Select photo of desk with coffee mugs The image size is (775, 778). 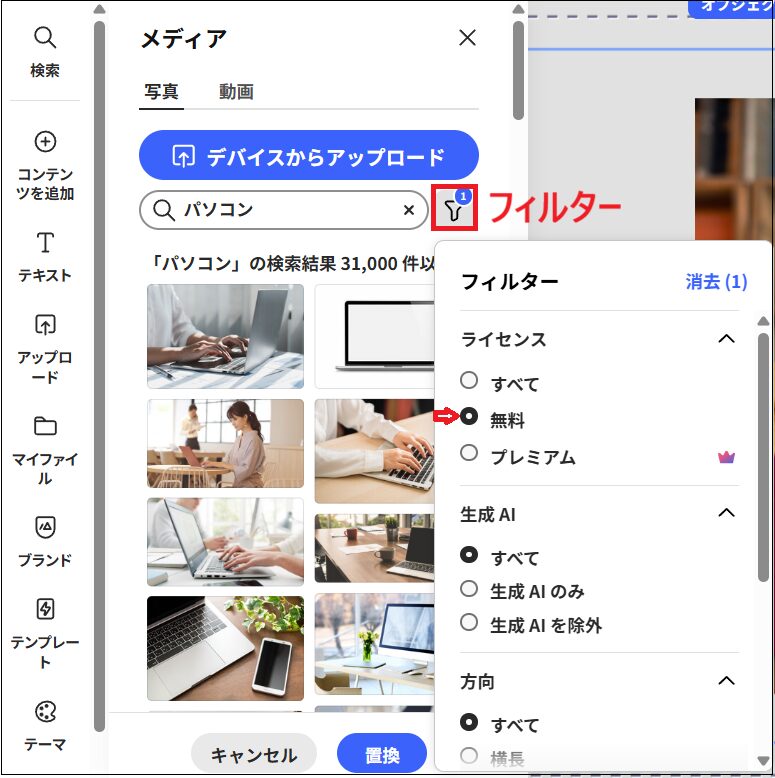(375, 548)
